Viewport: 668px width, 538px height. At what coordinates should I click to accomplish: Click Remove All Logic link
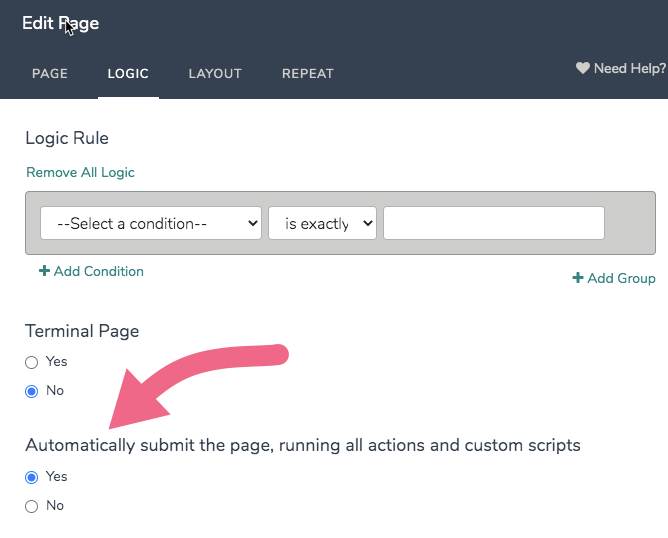[81, 172]
